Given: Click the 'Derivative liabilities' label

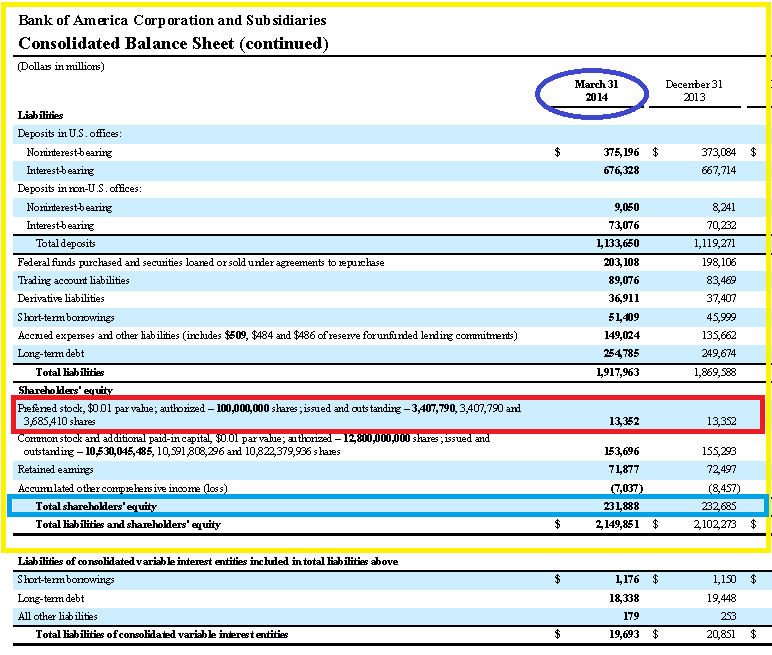Looking at the screenshot, I should point(61,298).
